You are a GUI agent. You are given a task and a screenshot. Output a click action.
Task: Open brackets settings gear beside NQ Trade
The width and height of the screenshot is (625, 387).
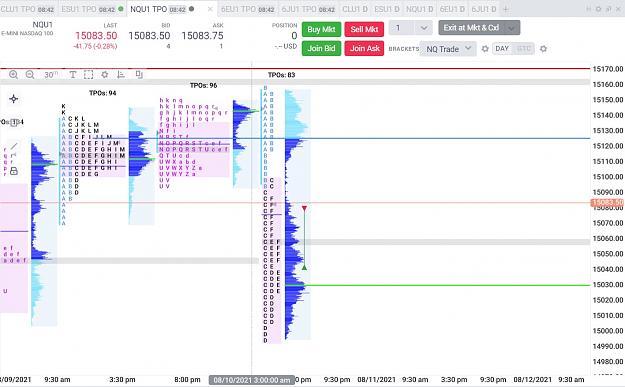[x=485, y=49]
